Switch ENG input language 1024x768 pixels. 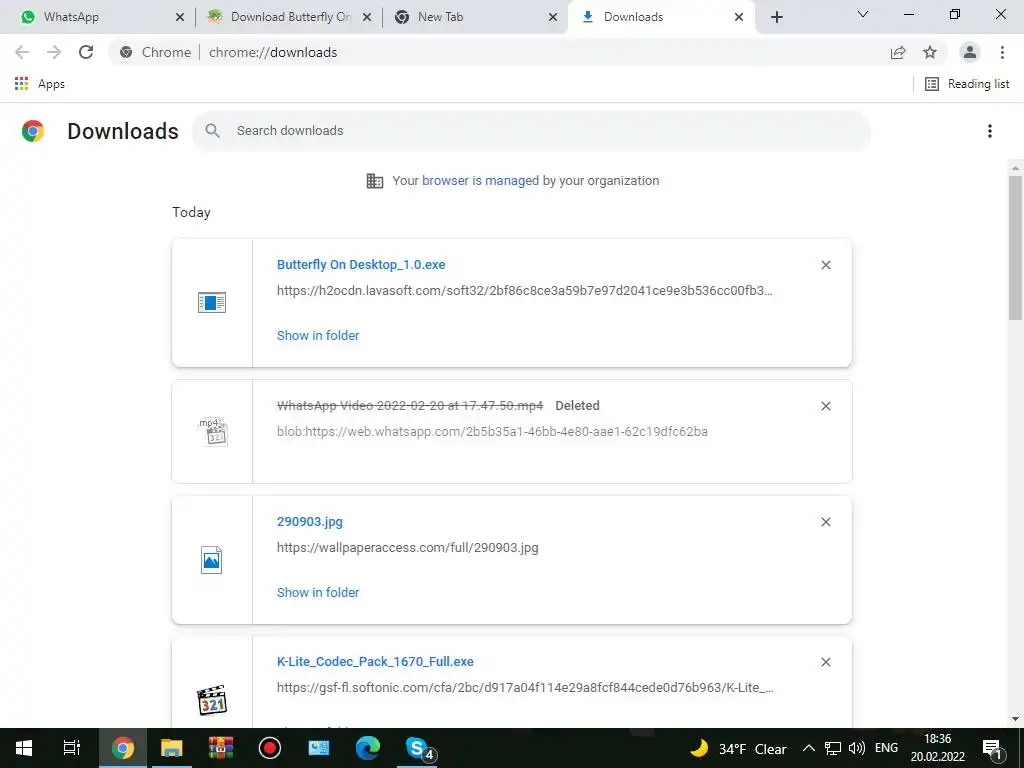pos(886,748)
